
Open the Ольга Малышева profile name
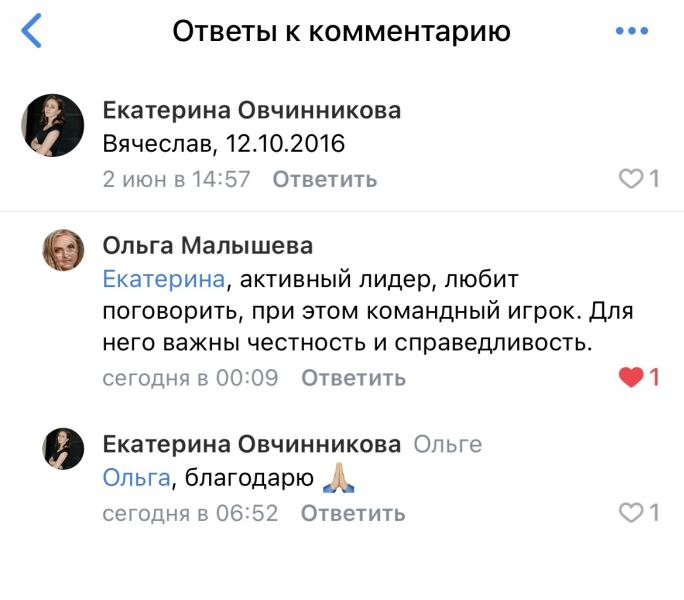(x=208, y=246)
